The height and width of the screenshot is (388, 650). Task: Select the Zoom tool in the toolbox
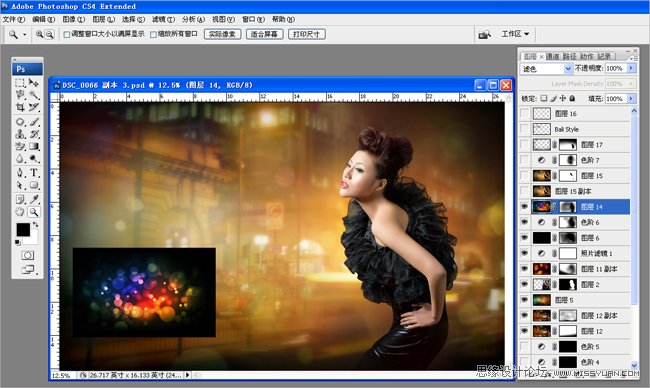click(34, 212)
